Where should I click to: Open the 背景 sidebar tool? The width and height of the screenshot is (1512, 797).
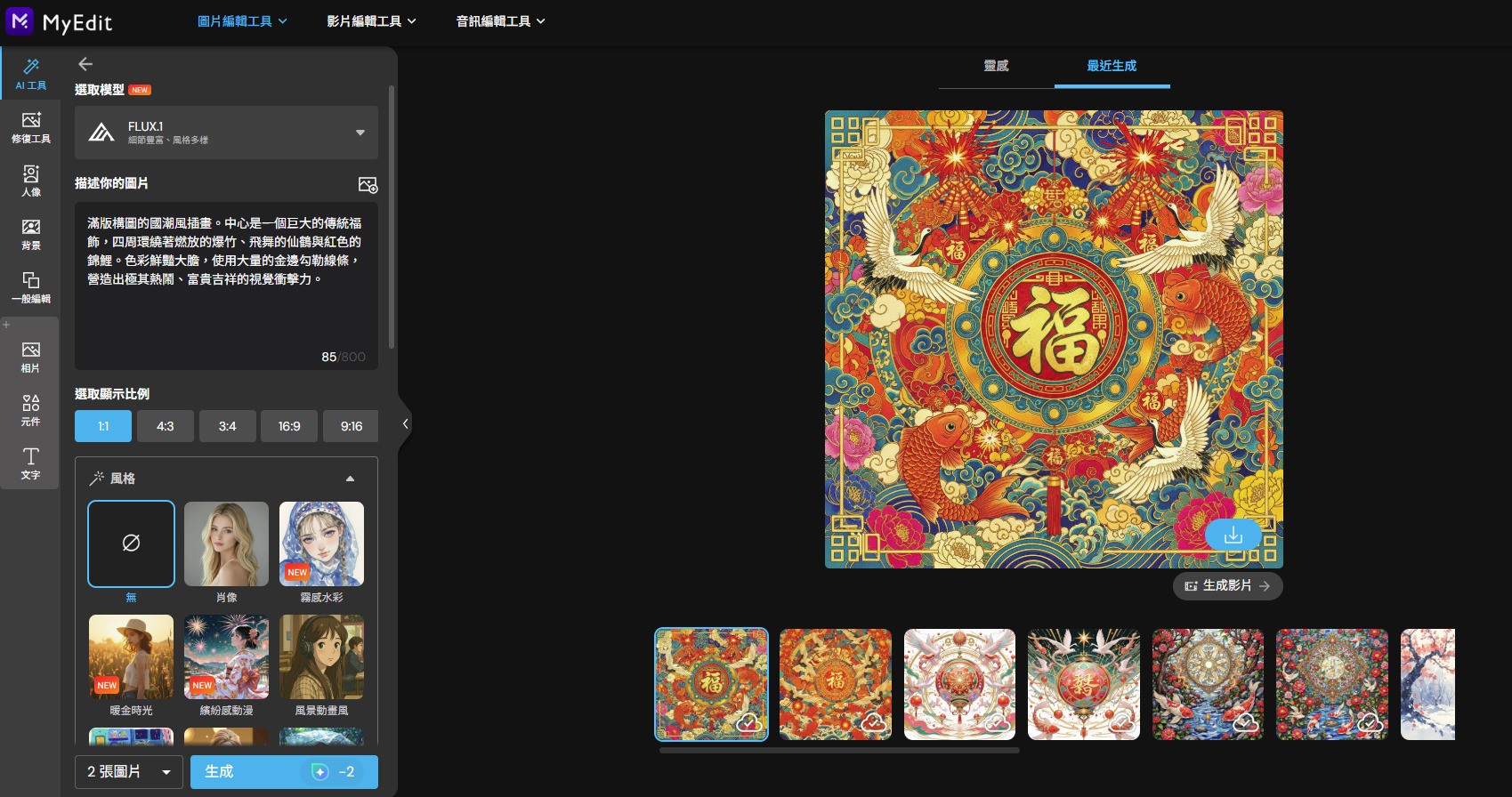coord(30,234)
